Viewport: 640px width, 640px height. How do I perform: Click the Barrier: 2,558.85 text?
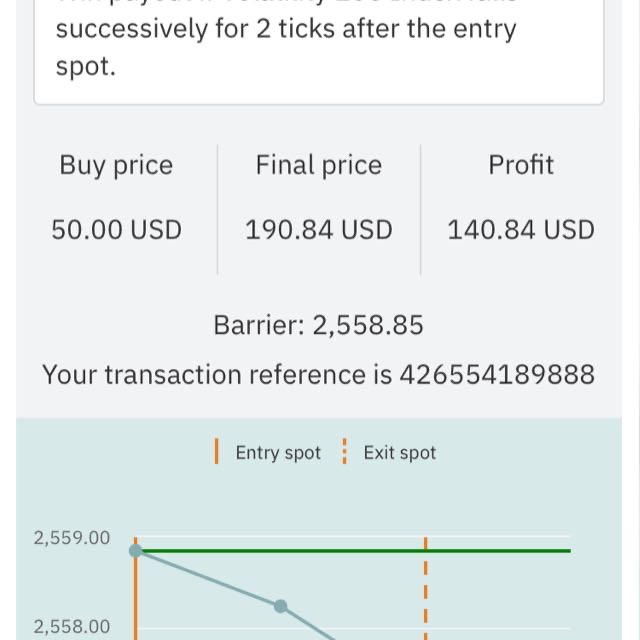[318, 325]
